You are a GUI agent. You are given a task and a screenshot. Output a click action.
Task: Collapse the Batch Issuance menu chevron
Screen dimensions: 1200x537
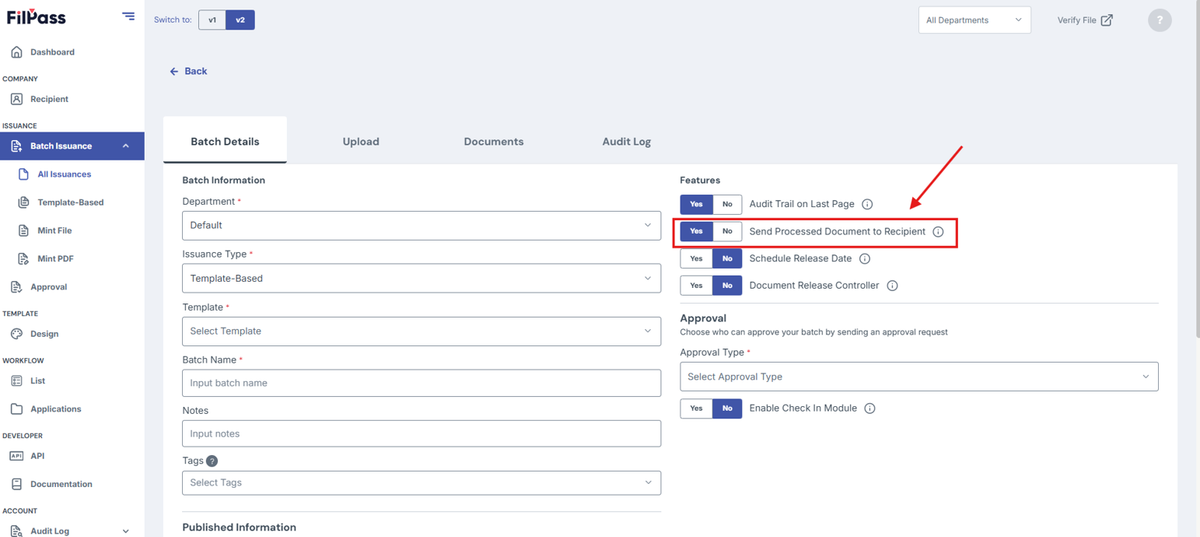126,146
